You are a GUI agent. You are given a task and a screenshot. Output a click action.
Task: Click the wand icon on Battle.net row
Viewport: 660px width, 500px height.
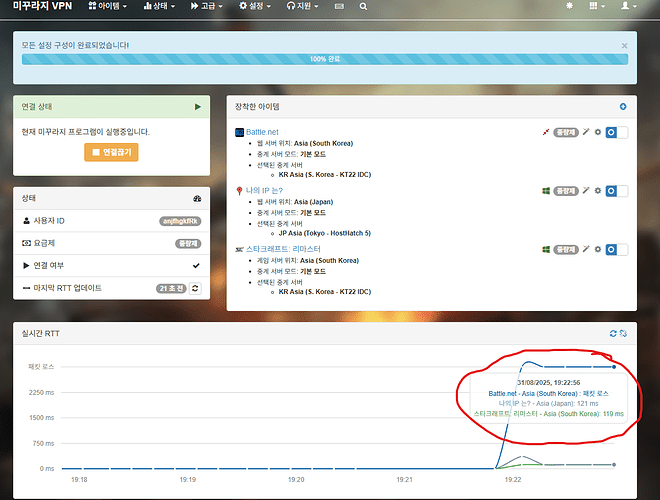click(586, 132)
